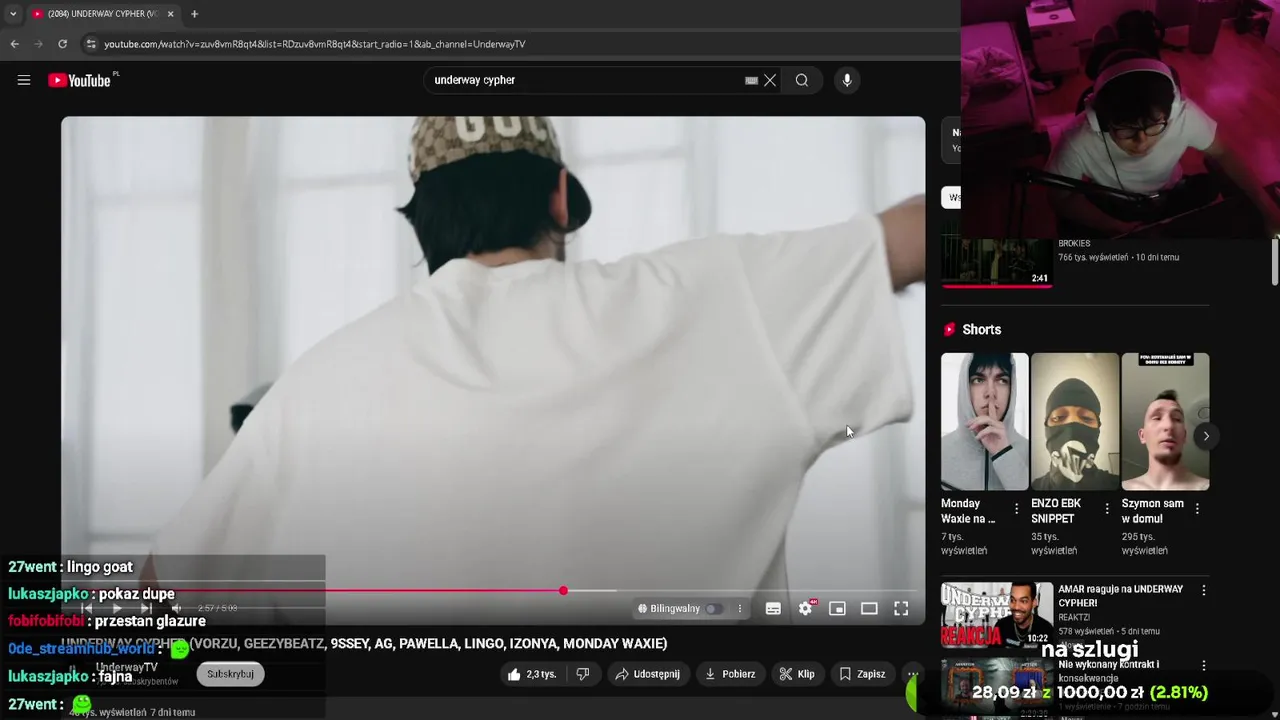1280x720 pixels.
Task: Skip to the next video
Action: (146, 608)
